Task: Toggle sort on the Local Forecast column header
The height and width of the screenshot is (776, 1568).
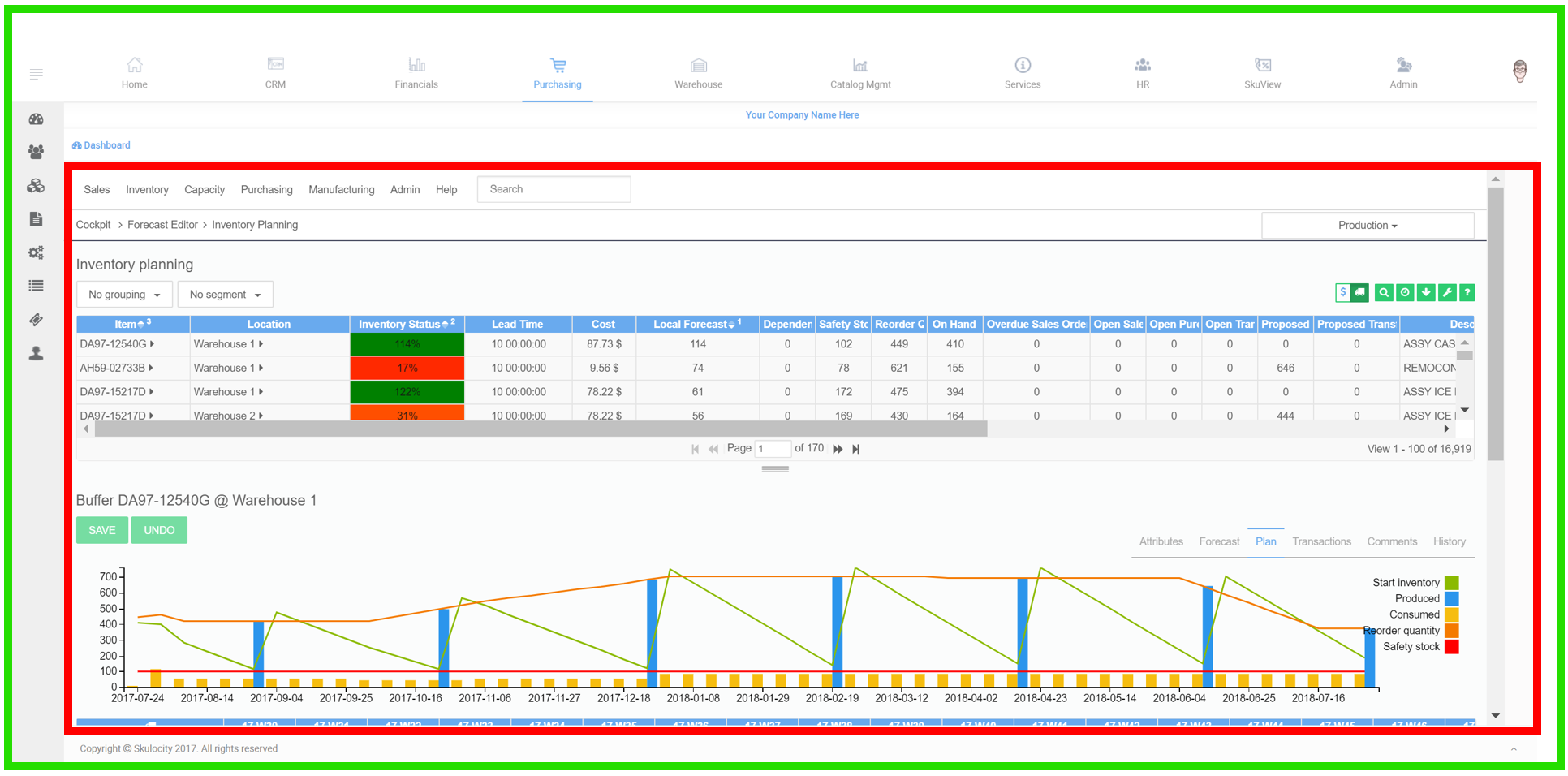Action: click(x=696, y=323)
